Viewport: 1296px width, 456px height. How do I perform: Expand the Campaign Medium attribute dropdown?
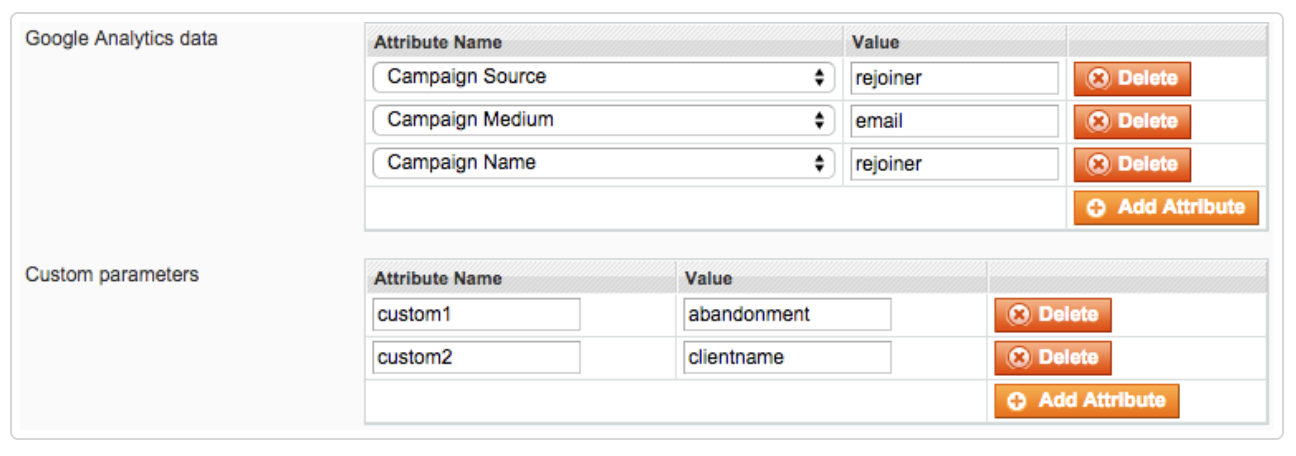pyautogui.click(x=603, y=120)
